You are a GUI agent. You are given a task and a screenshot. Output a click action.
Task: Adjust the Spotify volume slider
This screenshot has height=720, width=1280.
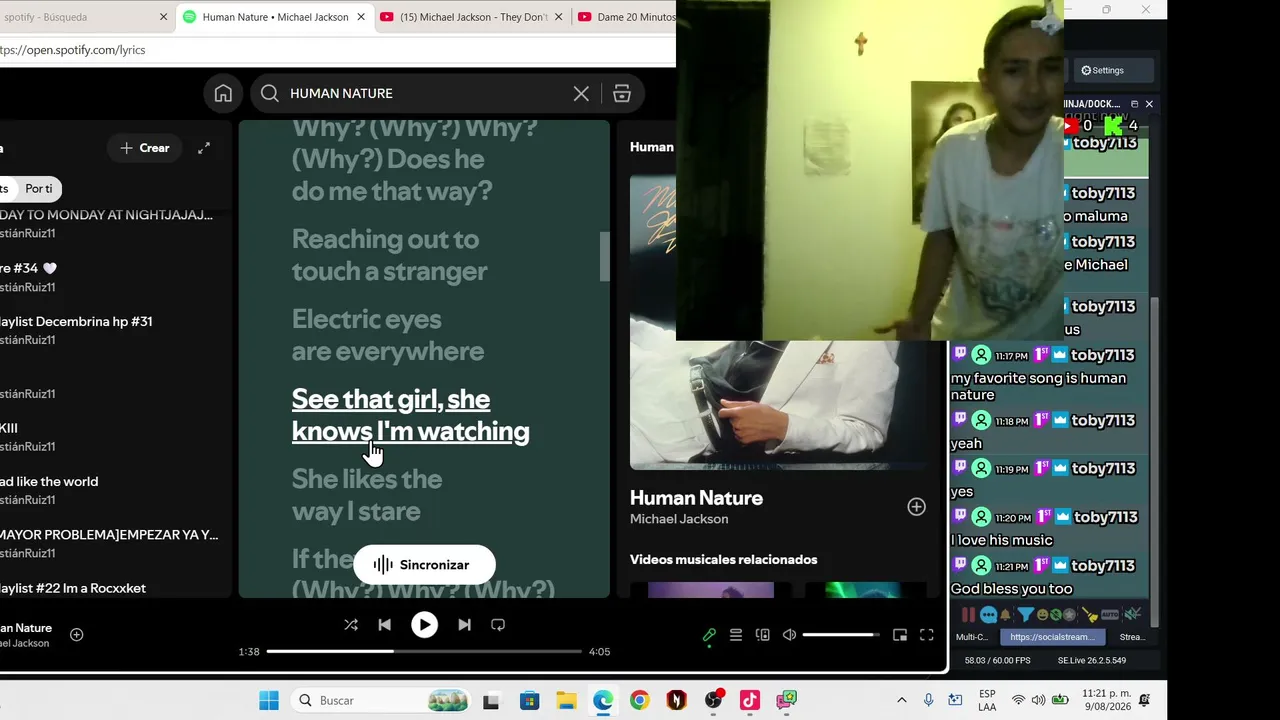840,635
